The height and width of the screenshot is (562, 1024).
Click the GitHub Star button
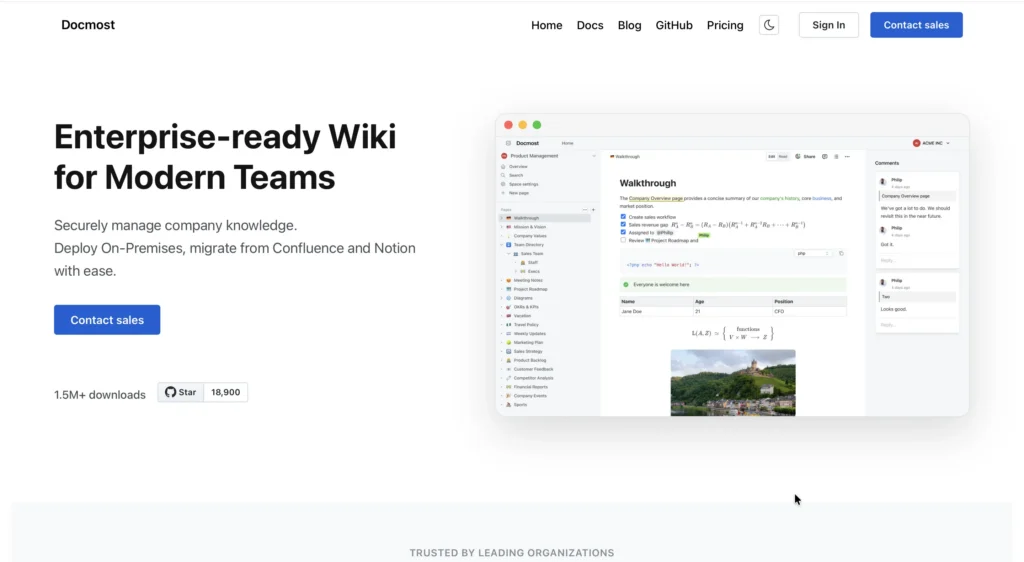pyautogui.click(x=180, y=392)
